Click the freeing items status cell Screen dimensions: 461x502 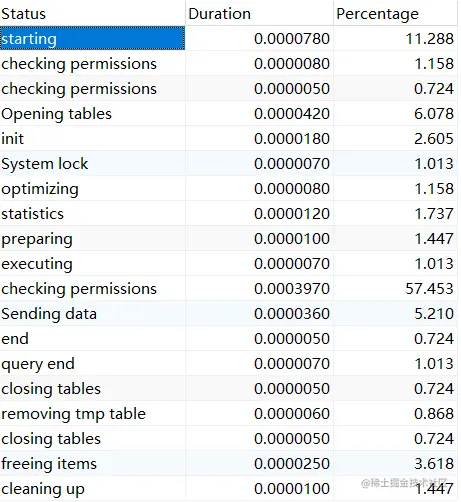pos(92,463)
